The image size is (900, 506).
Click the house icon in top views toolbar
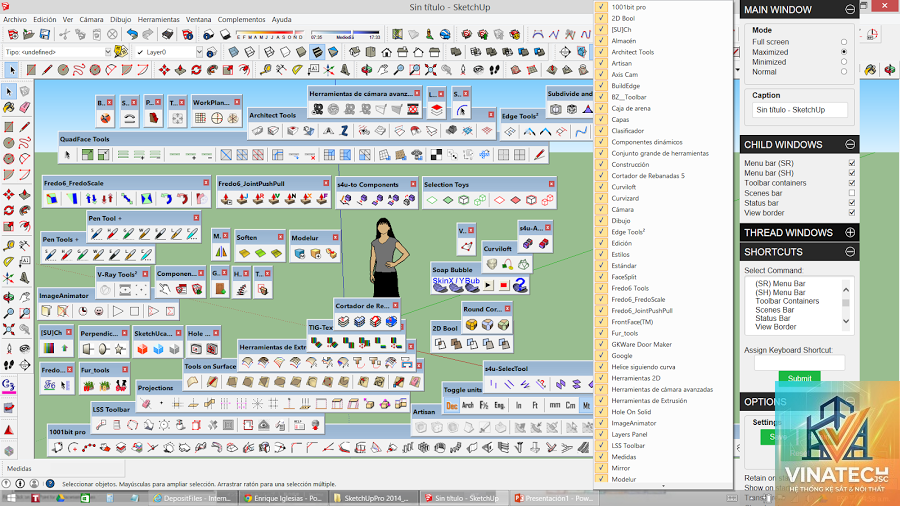point(386,52)
